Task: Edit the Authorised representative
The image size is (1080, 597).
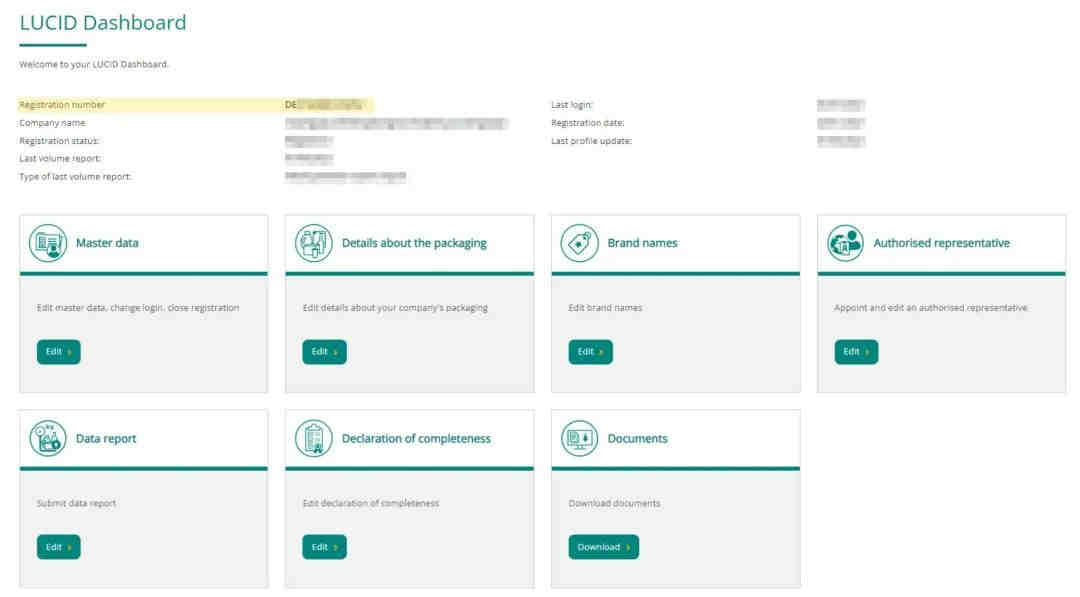Action: pos(856,352)
